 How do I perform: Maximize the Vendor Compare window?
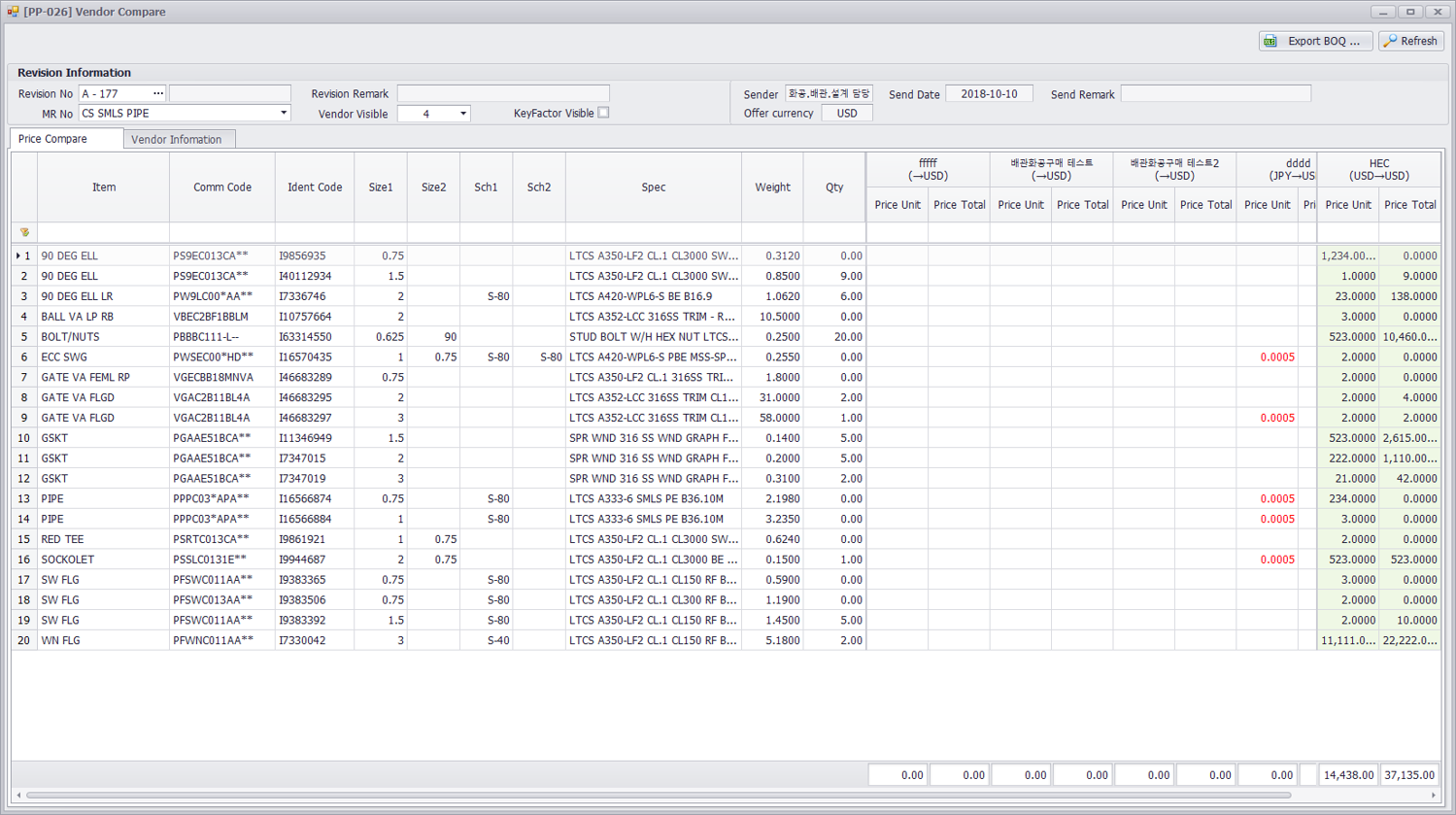click(1410, 12)
